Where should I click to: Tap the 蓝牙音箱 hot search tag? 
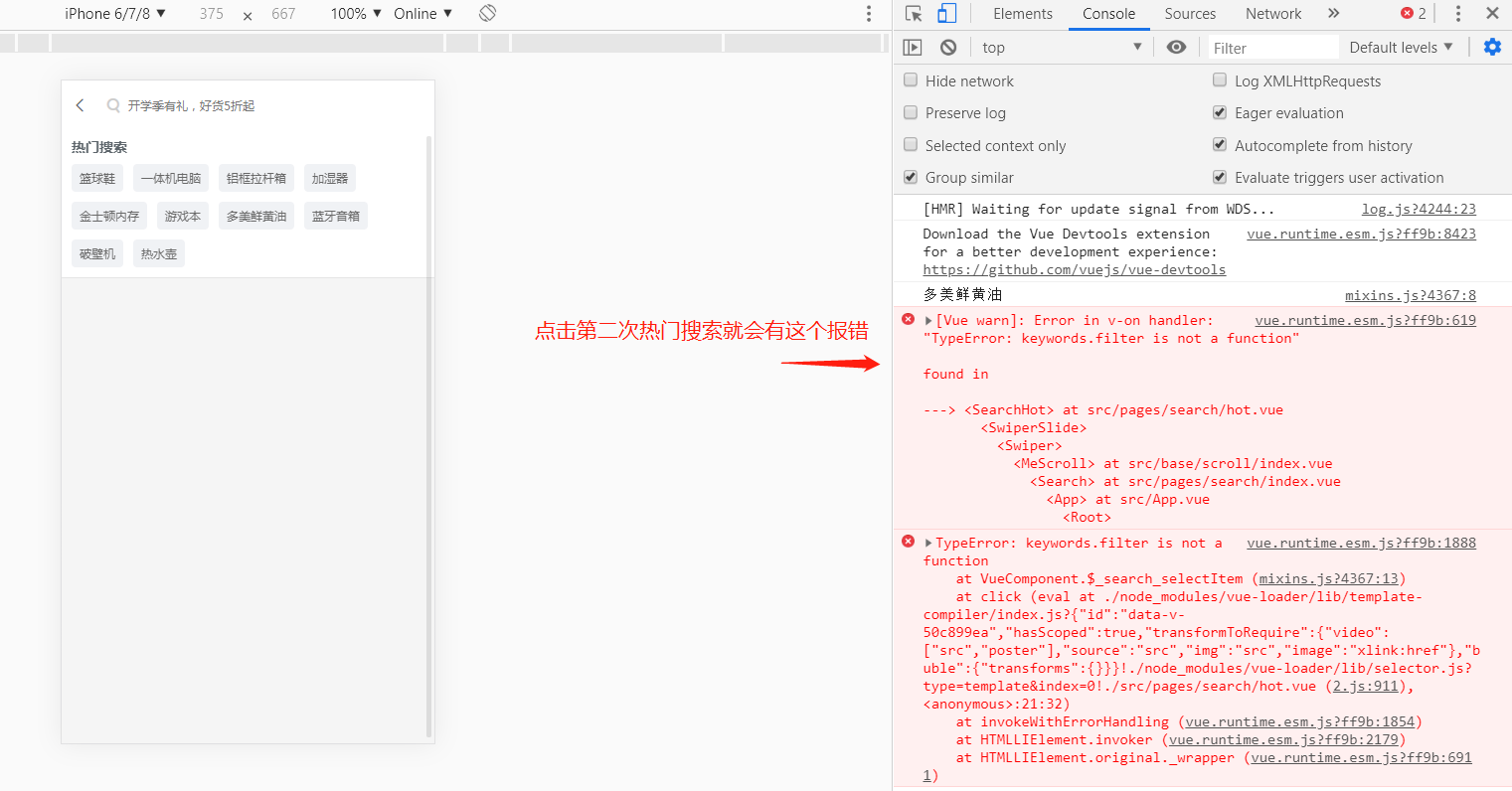click(336, 216)
